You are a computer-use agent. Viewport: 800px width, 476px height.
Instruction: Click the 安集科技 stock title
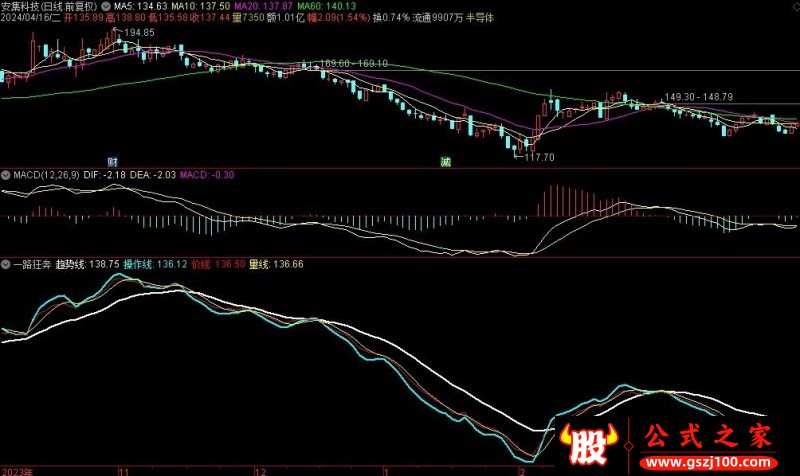click(22, 6)
